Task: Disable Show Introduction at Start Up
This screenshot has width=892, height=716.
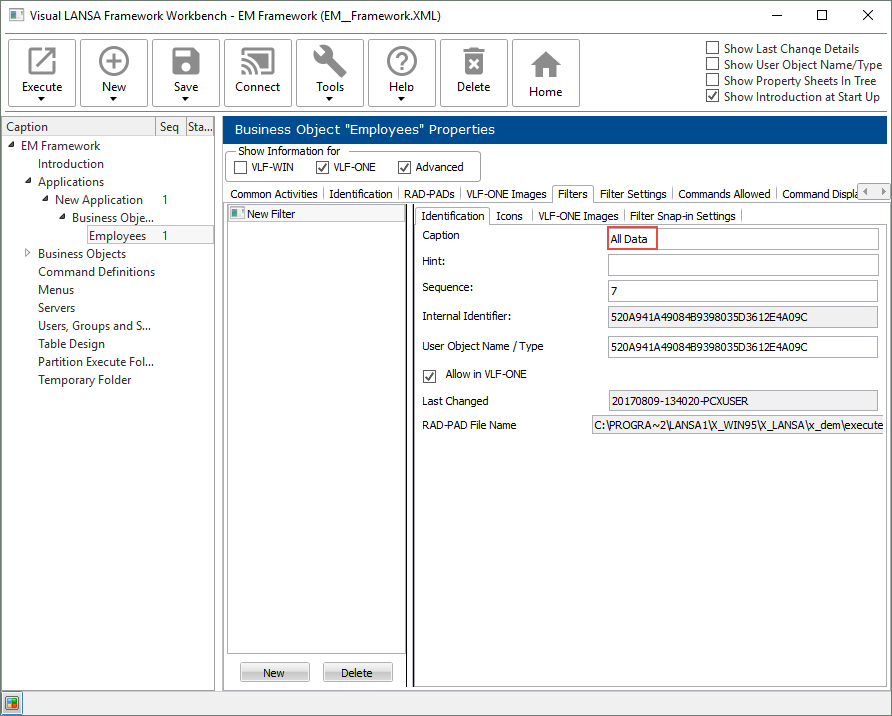Action: click(712, 96)
